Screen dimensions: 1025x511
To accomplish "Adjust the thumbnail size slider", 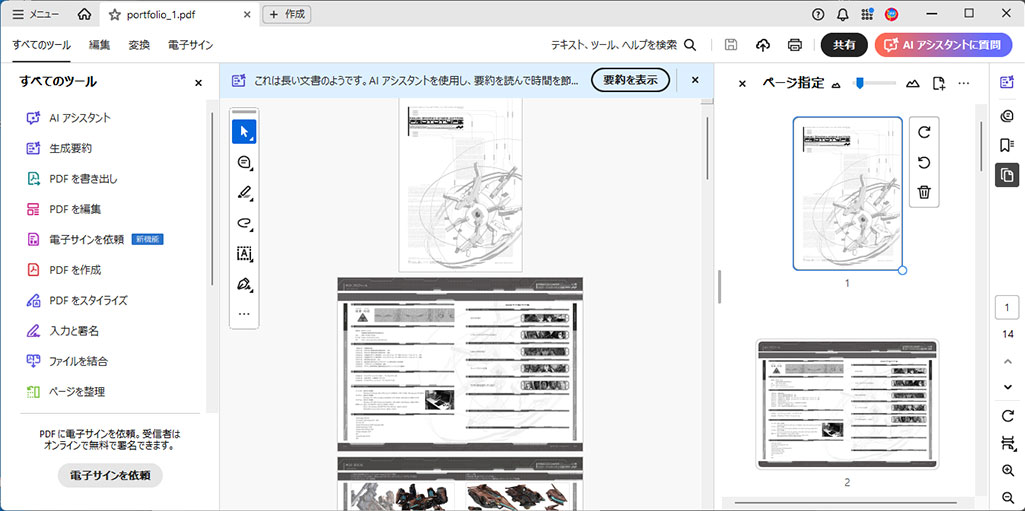I will tap(859, 83).
